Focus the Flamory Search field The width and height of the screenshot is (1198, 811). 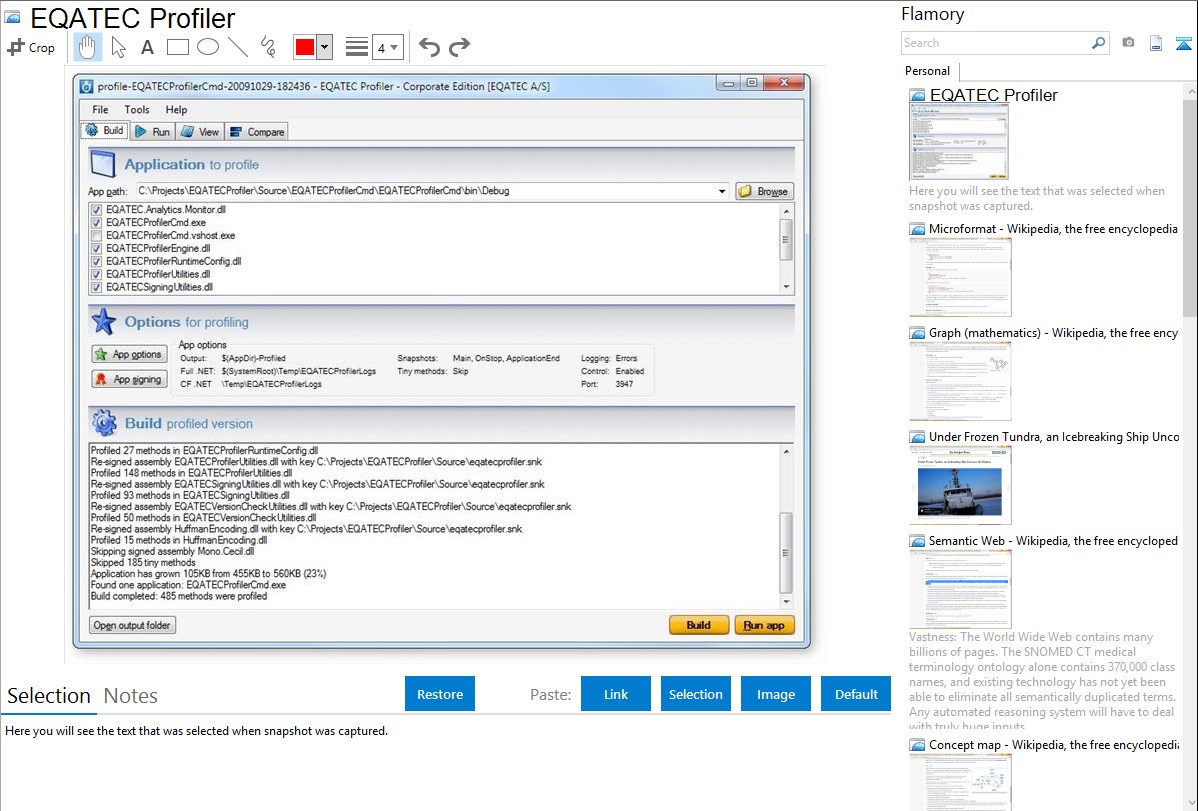pyautogui.click(x=996, y=43)
